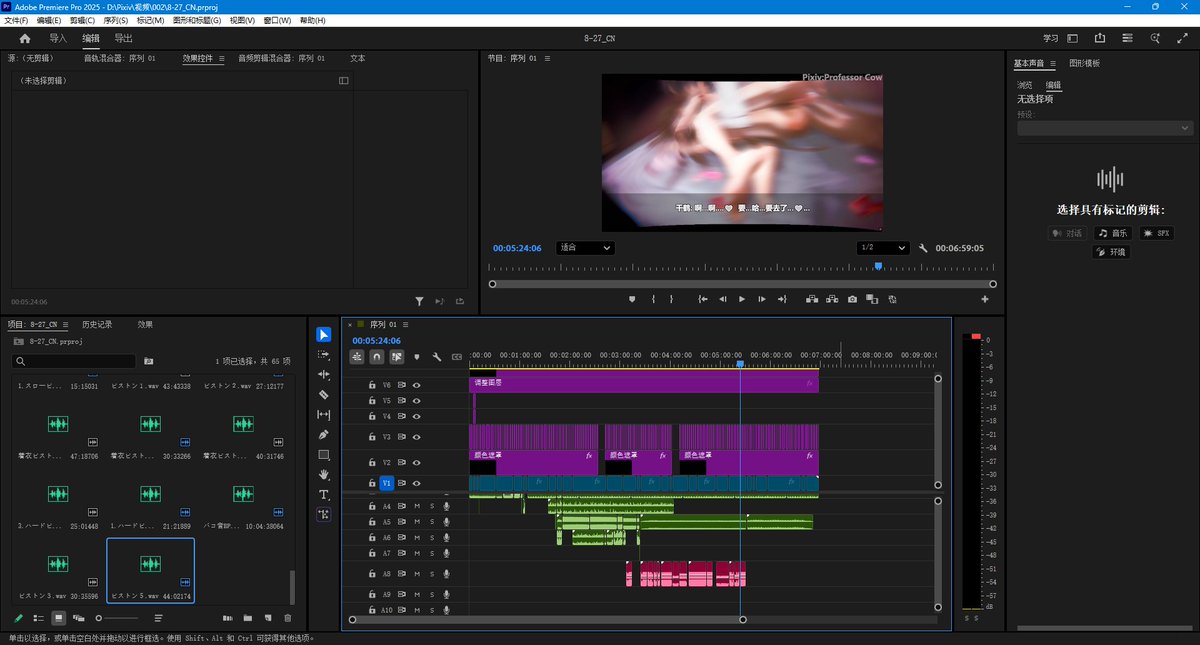Open the filter bin search icon
The image size is (1200, 645).
click(149, 361)
